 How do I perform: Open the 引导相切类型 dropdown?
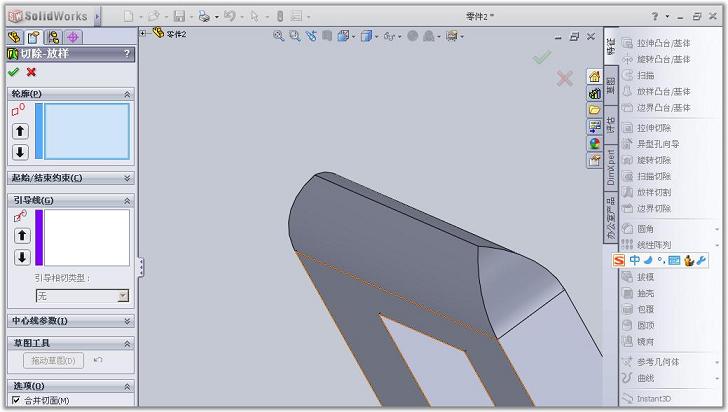[123, 296]
